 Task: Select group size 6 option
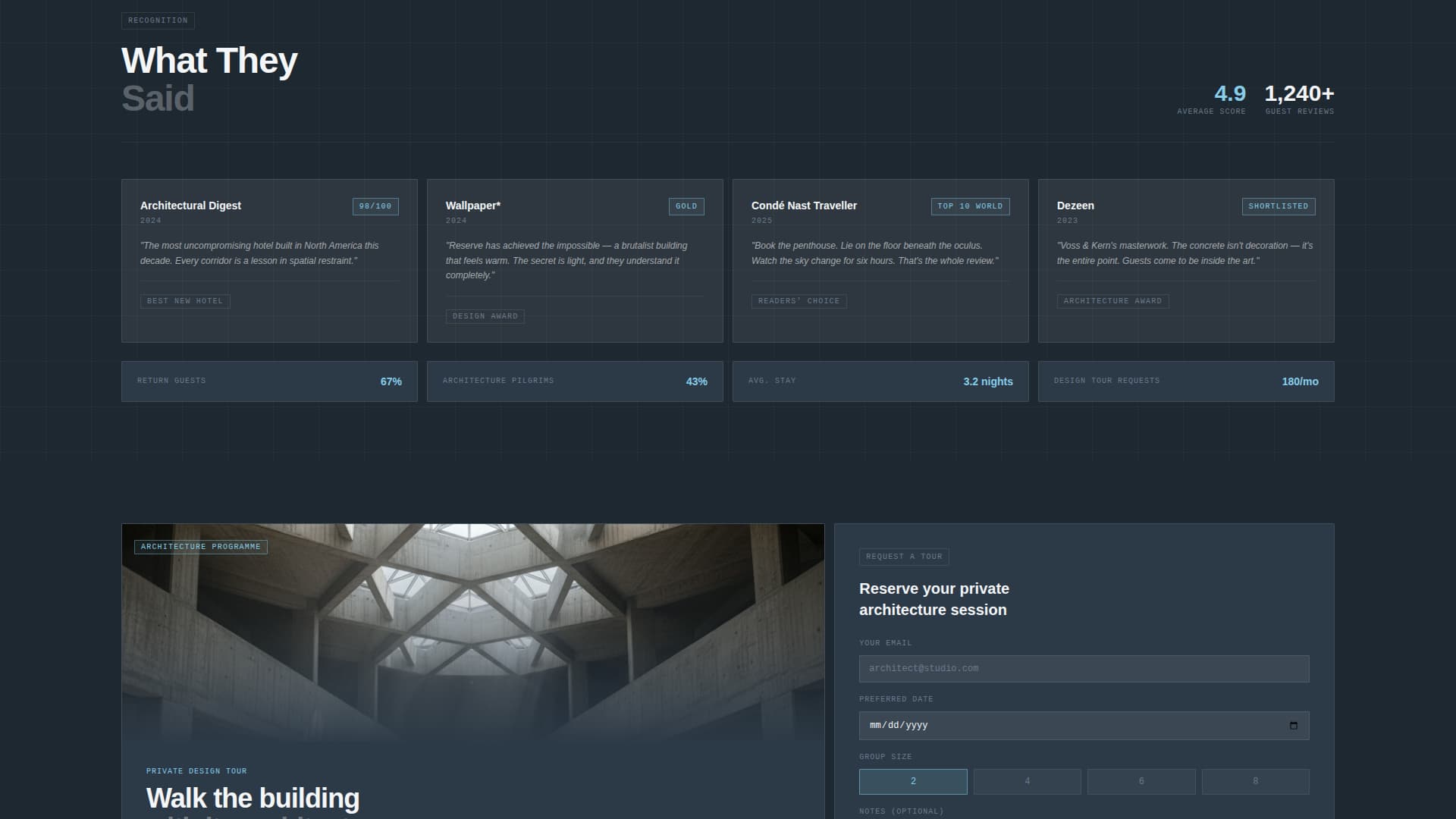(1141, 780)
